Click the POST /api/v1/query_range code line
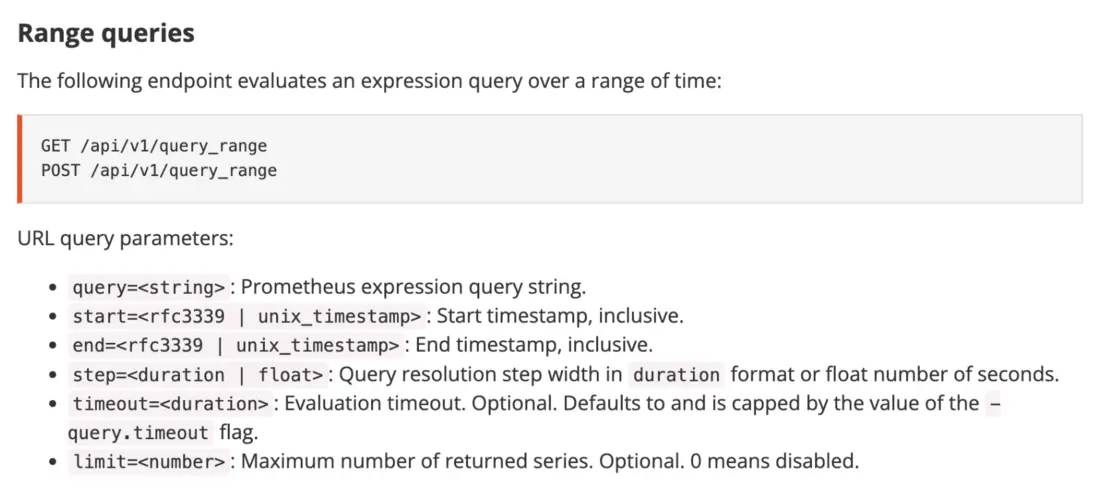This screenshot has width=1098, height=493. pos(158,170)
